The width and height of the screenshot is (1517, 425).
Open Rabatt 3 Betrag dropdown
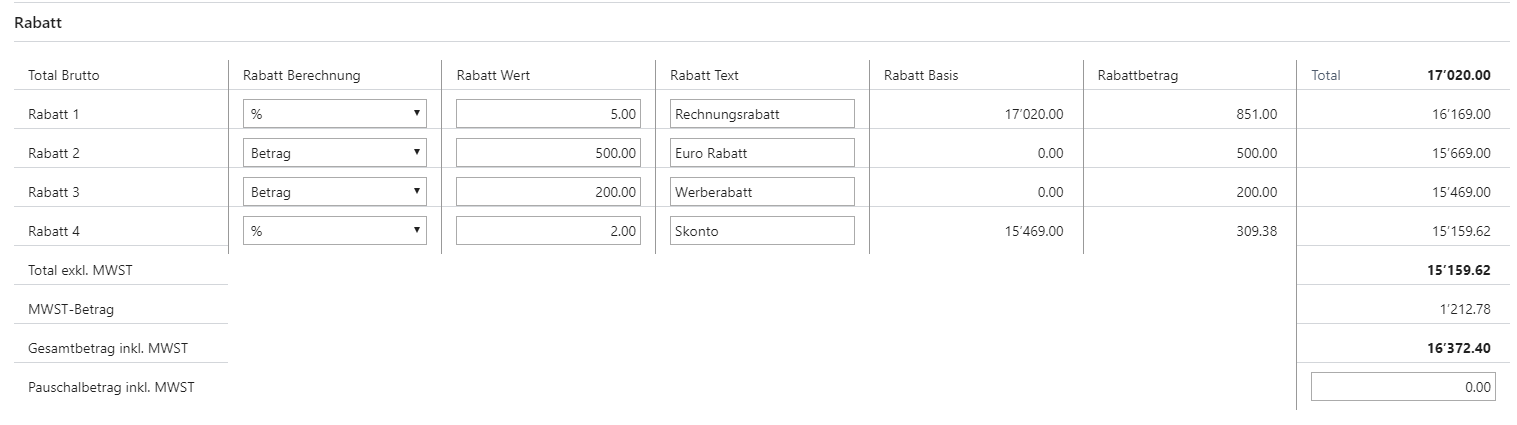(335, 192)
